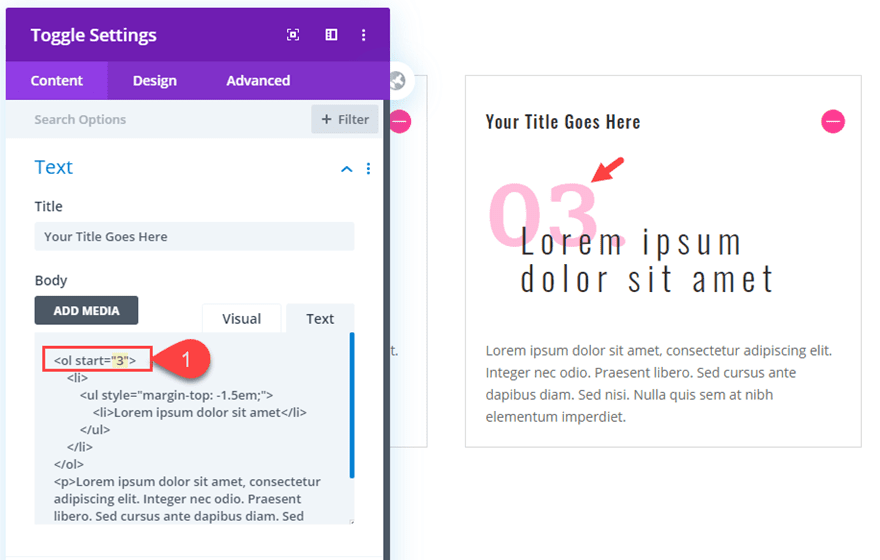Click the Lorem ipsum dolor sit amet heading in preview
This screenshot has width=880, height=560.
tap(647, 261)
